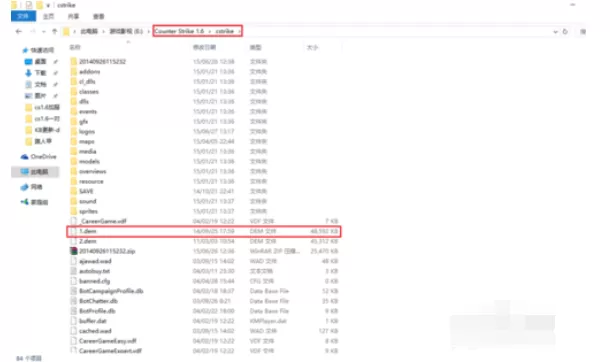
Task: Open 图片 in the navigation pane
Action: point(40,95)
